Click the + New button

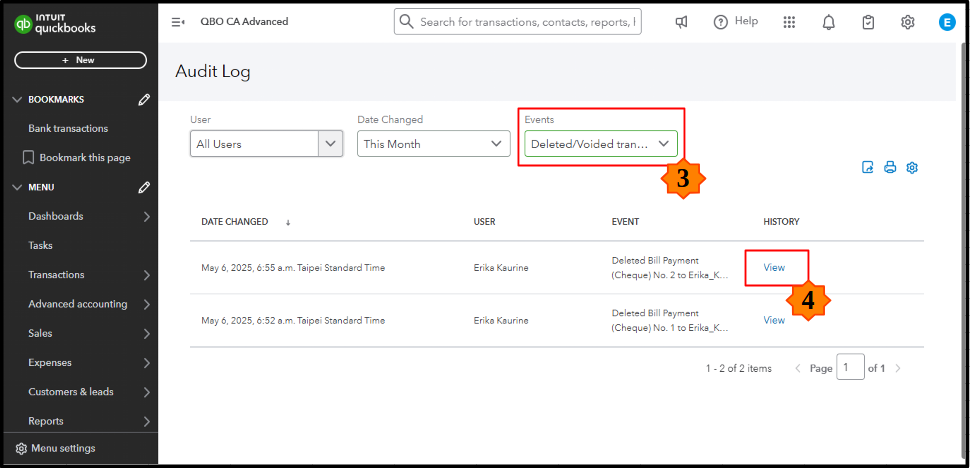click(80, 60)
